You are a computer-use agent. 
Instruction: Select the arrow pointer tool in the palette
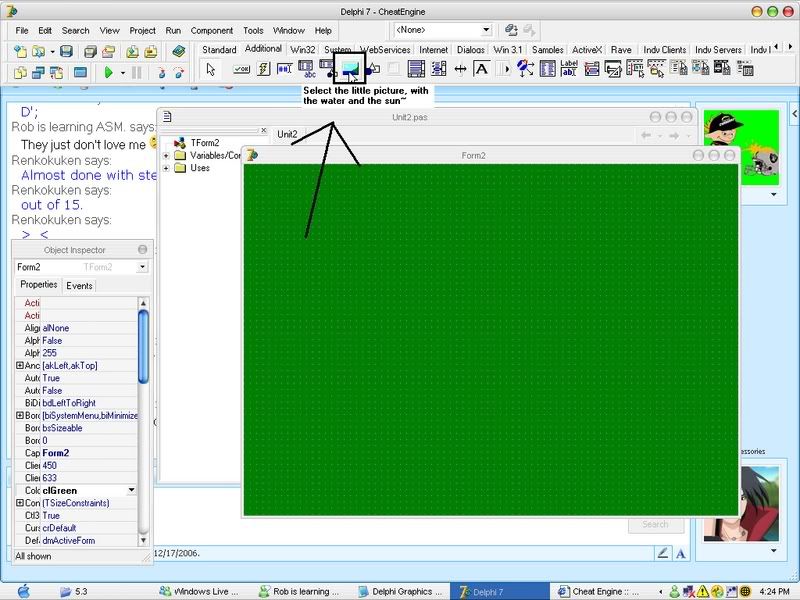(x=211, y=69)
